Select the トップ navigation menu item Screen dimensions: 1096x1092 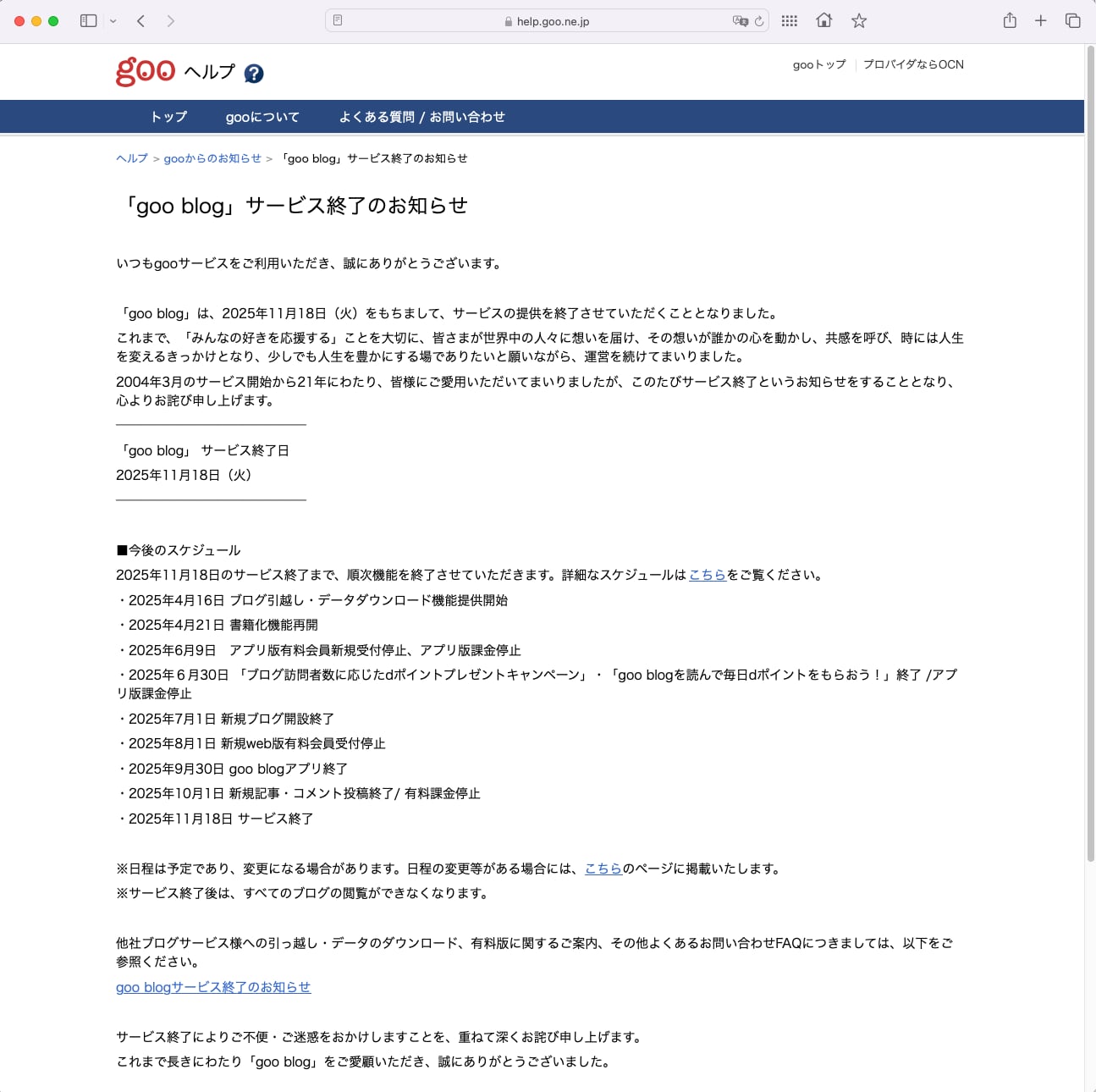pos(168,117)
